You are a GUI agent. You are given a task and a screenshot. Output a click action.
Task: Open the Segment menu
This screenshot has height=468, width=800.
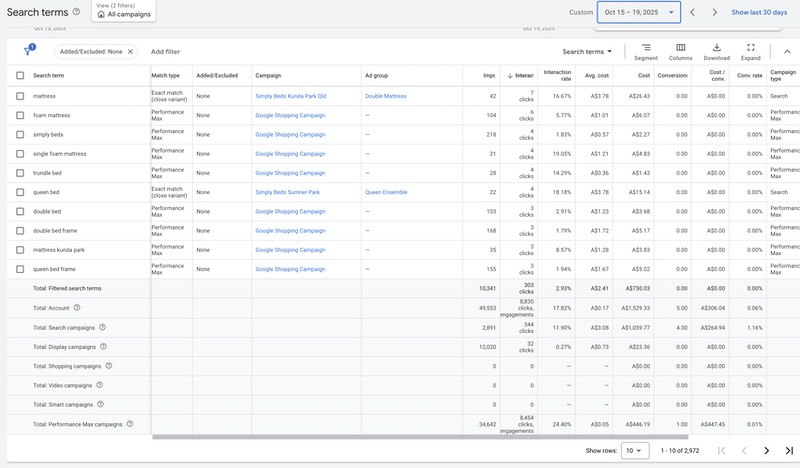[646, 52]
